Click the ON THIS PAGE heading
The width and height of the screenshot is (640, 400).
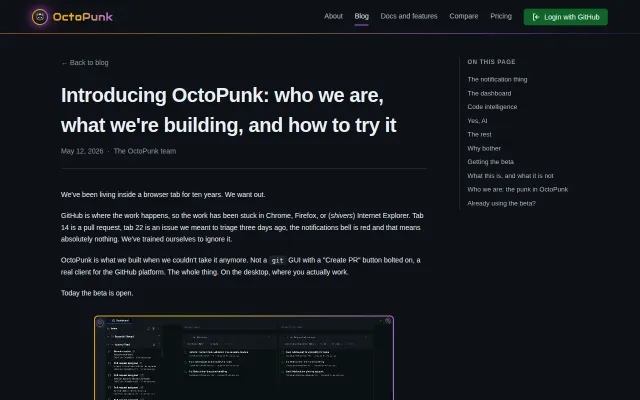[491, 62]
